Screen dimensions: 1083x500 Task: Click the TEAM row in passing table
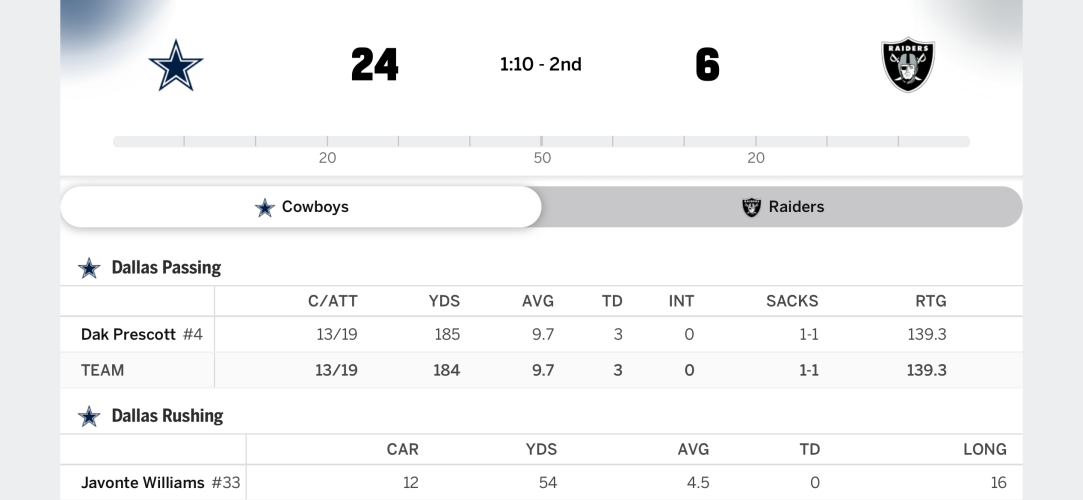[103, 370]
